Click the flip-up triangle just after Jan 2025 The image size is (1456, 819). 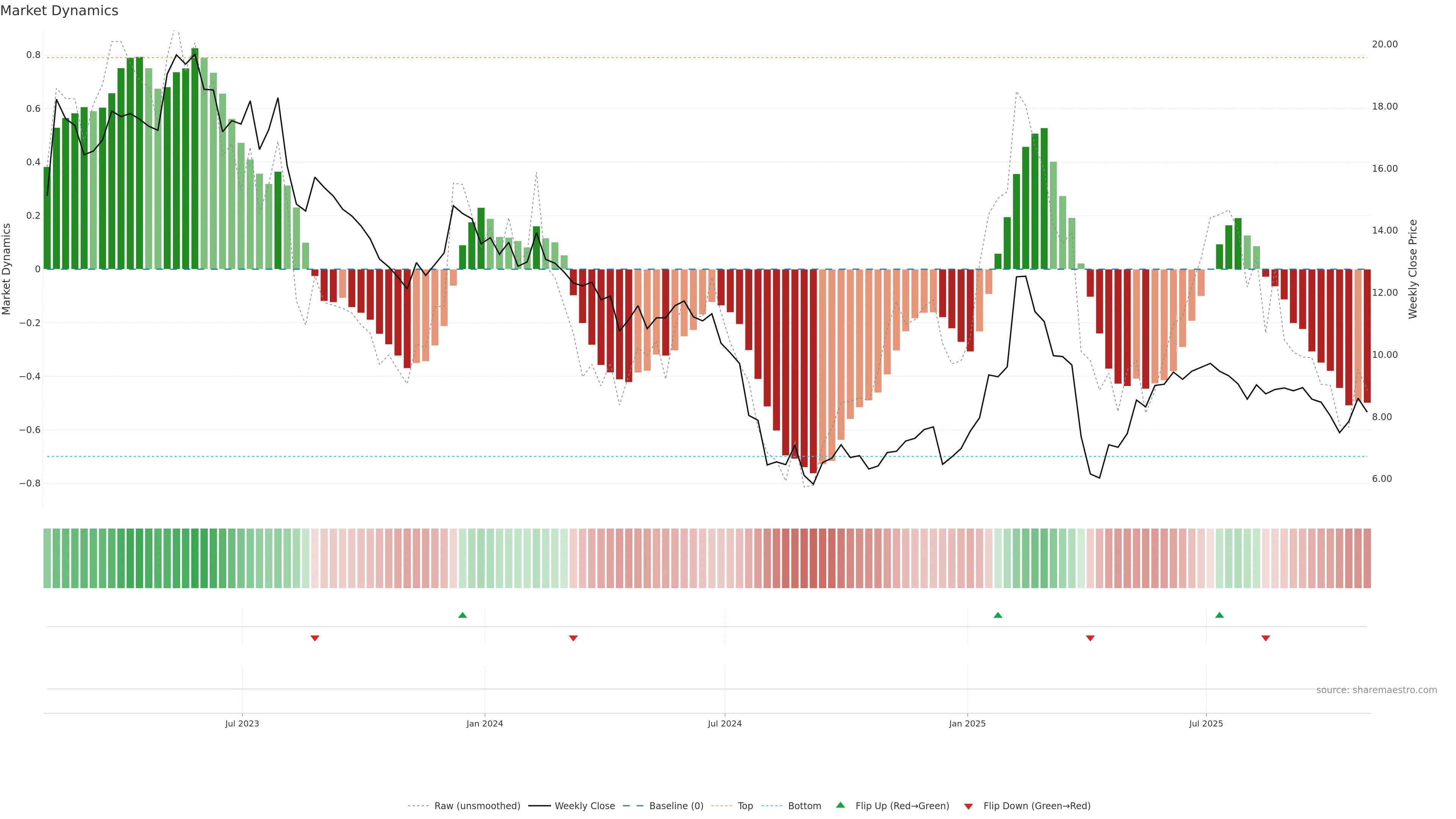[998, 615]
